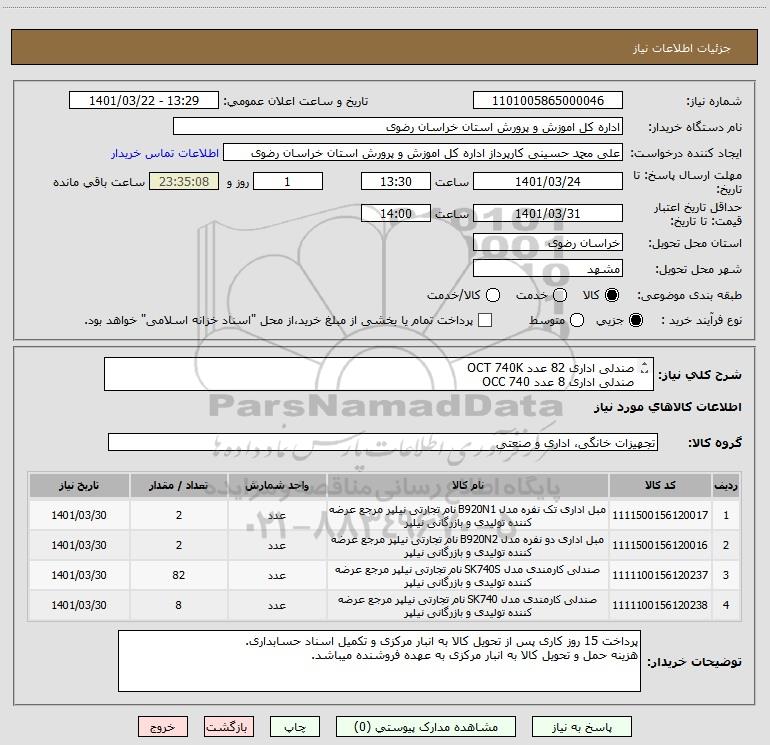
Task: Click the buyer organization name field
Action: pos(398,127)
